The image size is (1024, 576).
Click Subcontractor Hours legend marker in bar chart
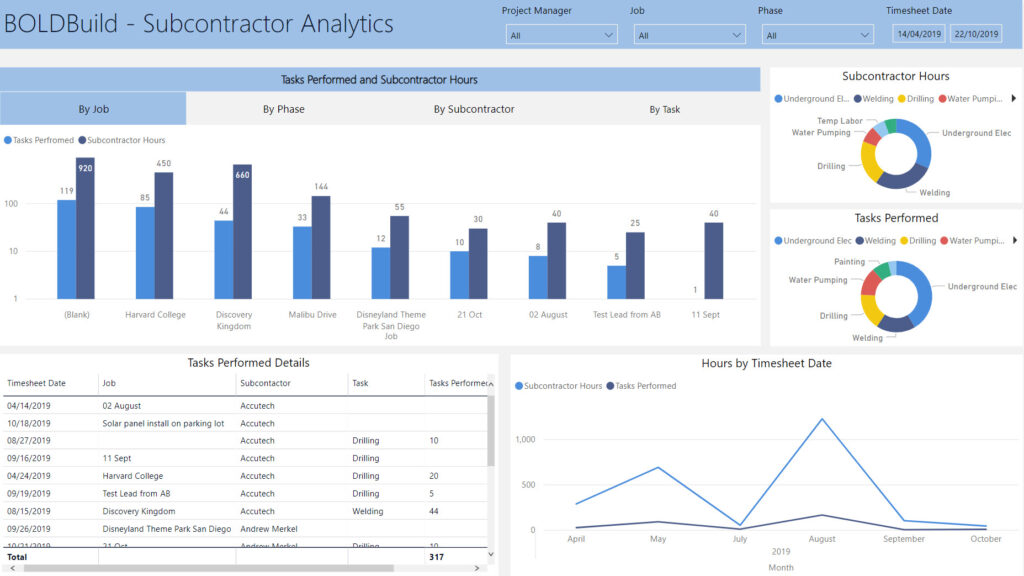point(81,141)
